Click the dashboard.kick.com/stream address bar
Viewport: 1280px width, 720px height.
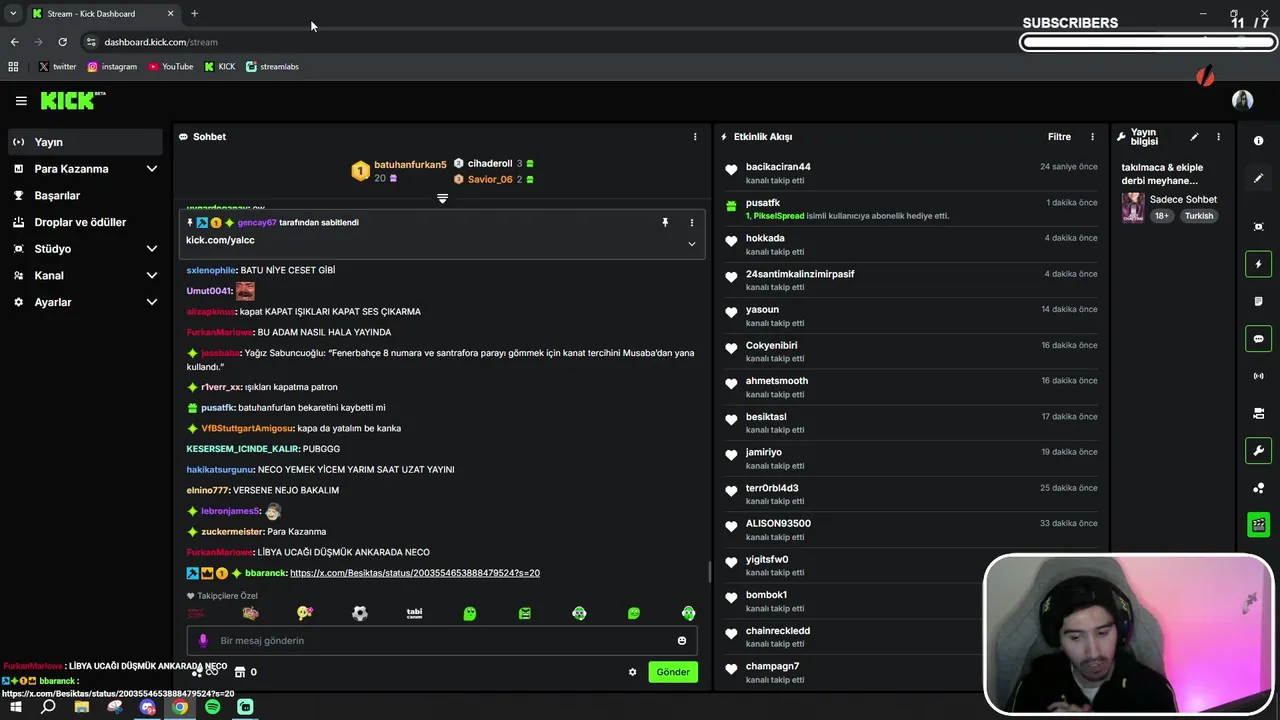coord(160,42)
